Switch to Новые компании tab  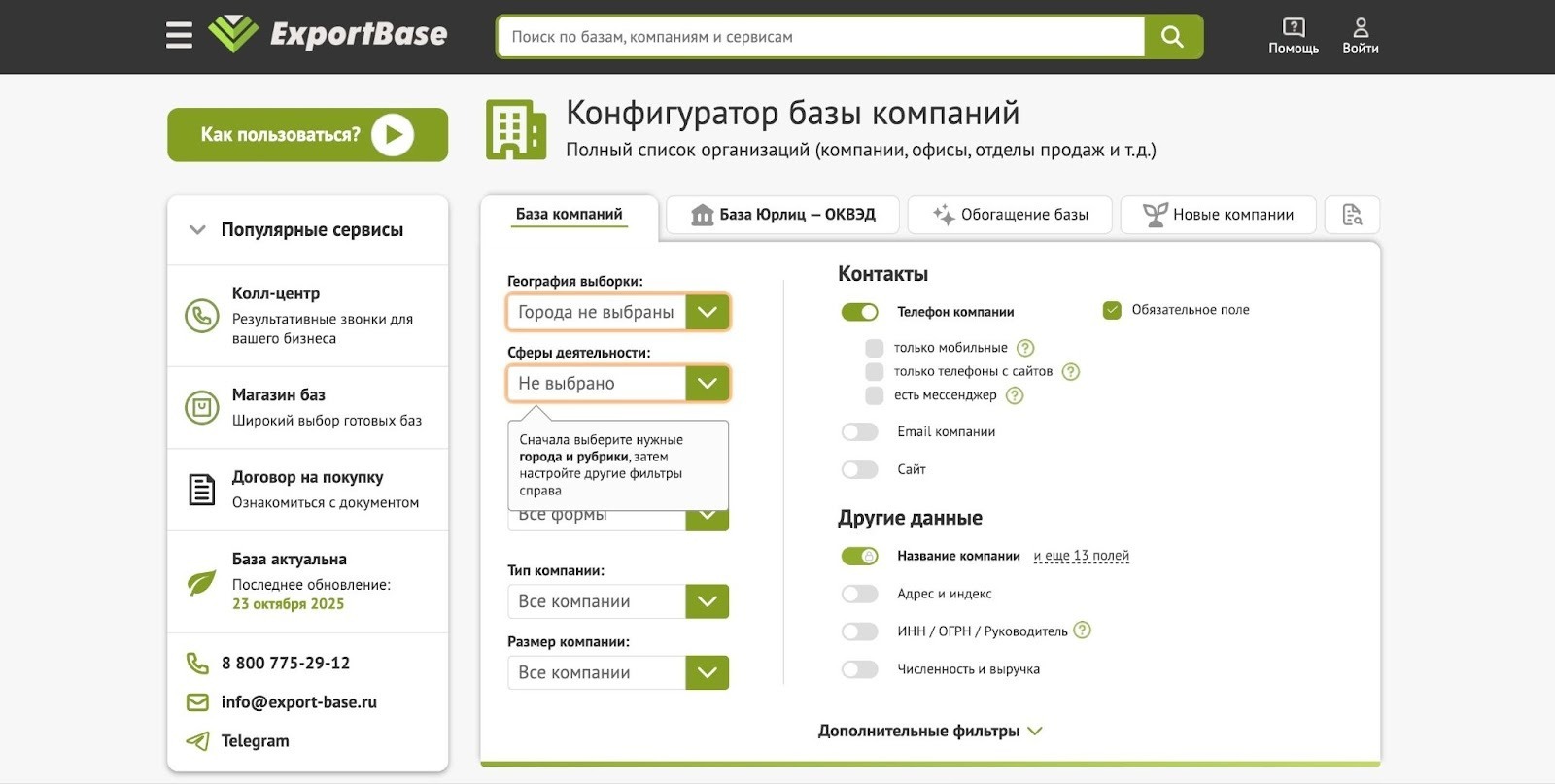pos(1219,215)
